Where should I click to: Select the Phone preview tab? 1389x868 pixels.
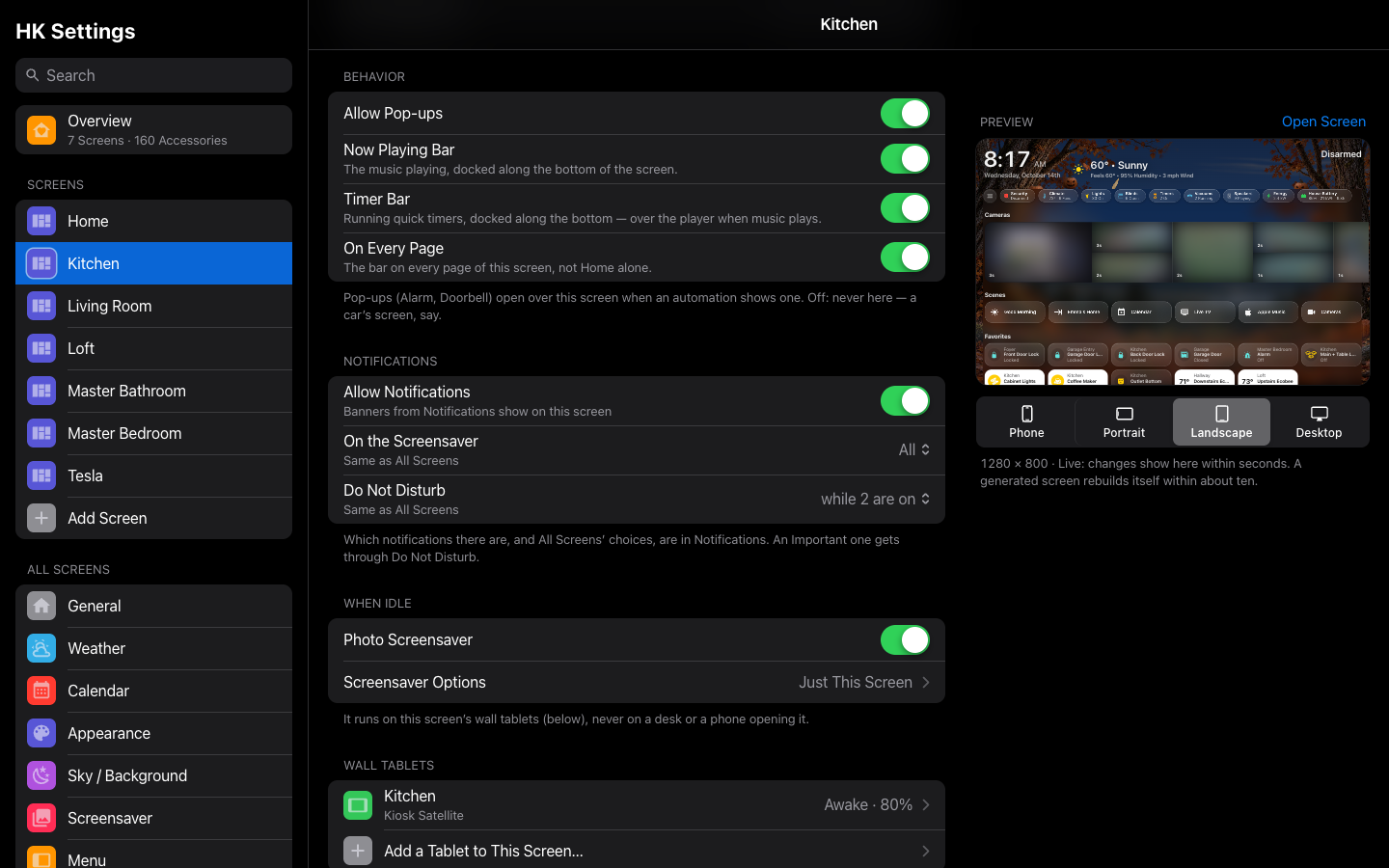(1026, 422)
